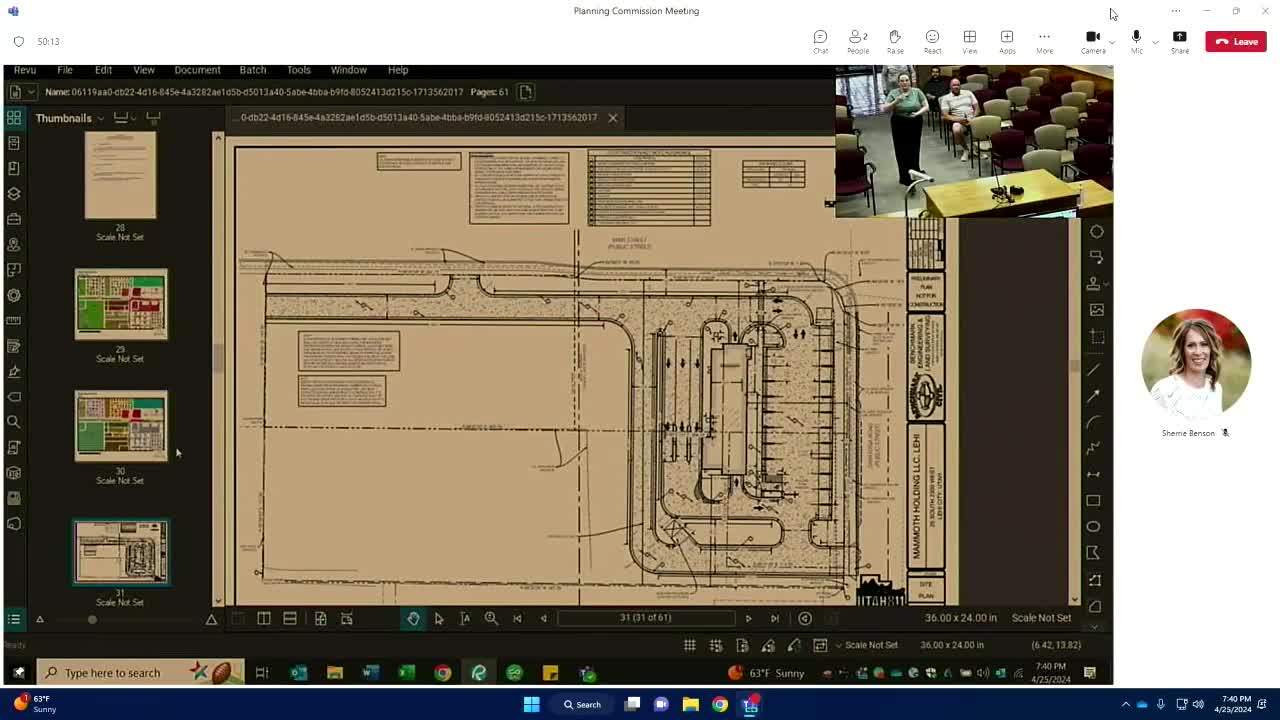Open the Tools menu

point(298,70)
